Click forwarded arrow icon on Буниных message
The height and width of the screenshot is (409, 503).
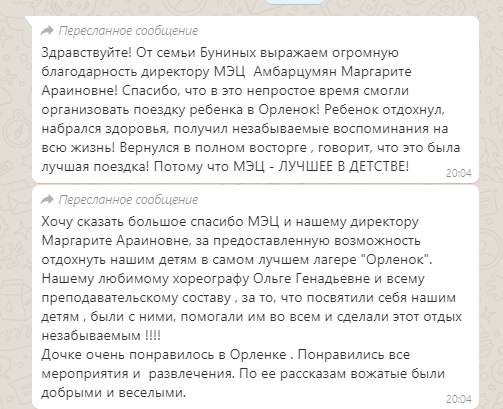point(47,31)
